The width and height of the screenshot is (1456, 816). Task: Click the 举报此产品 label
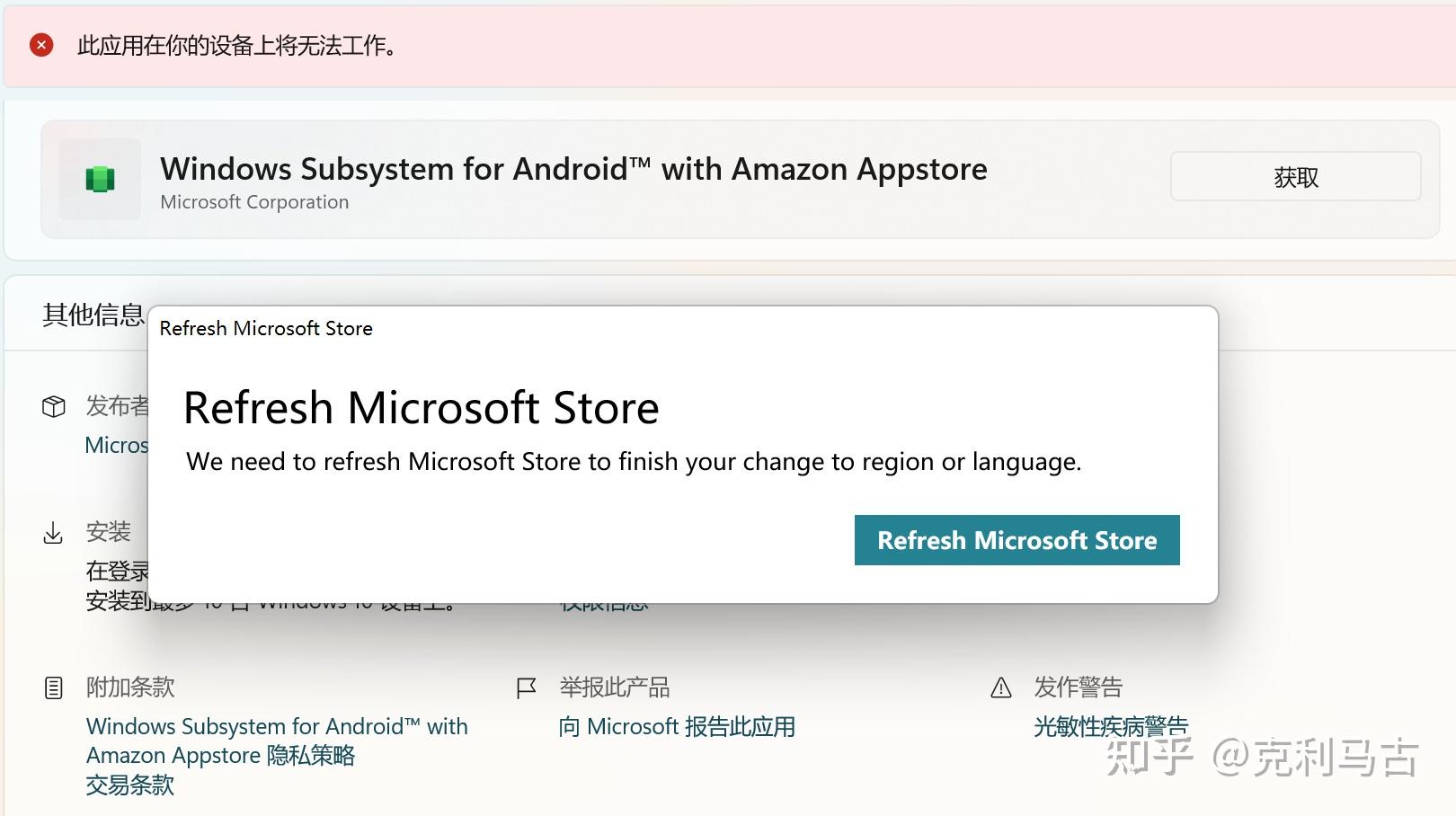pos(615,687)
